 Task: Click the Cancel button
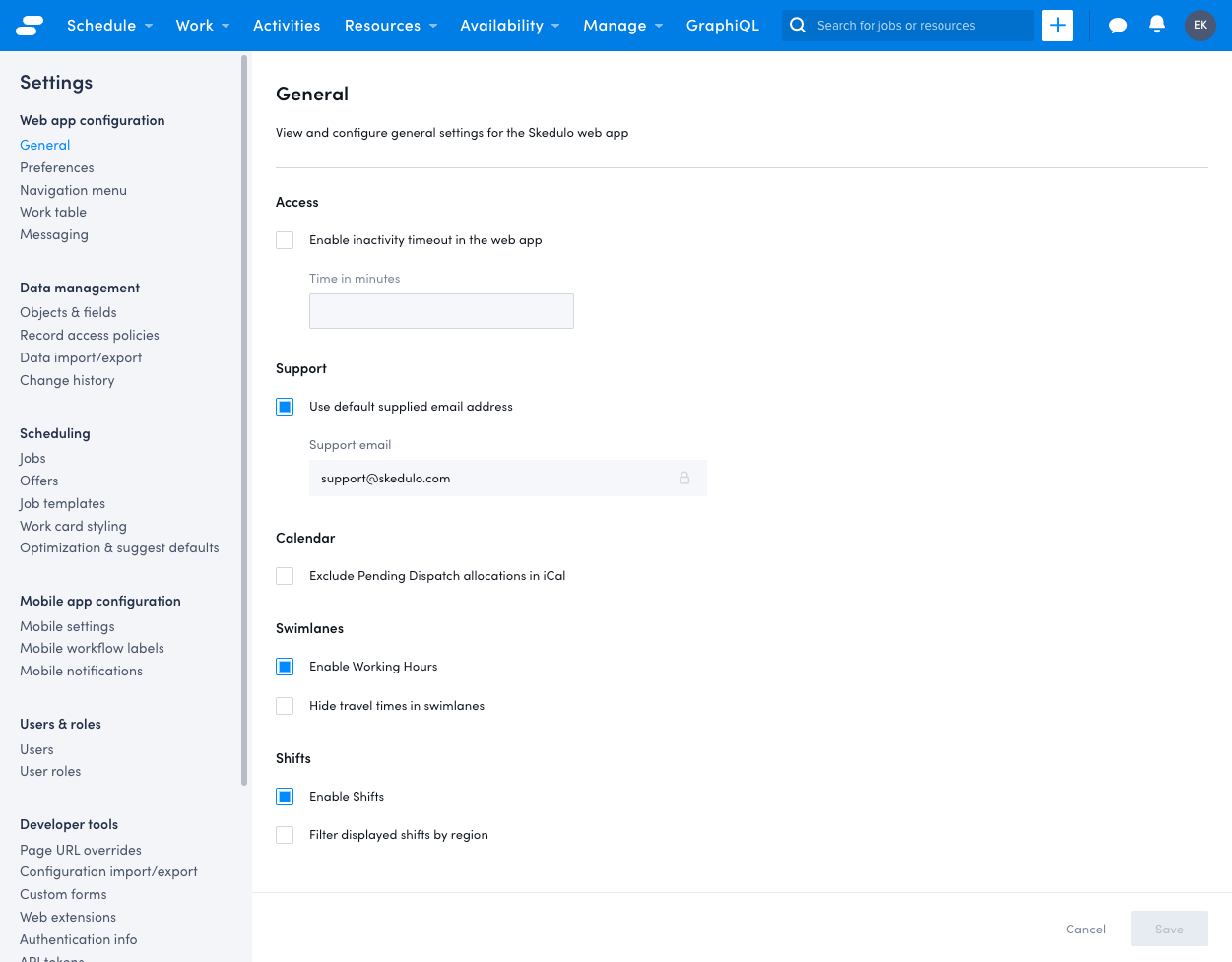[x=1085, y=929]
